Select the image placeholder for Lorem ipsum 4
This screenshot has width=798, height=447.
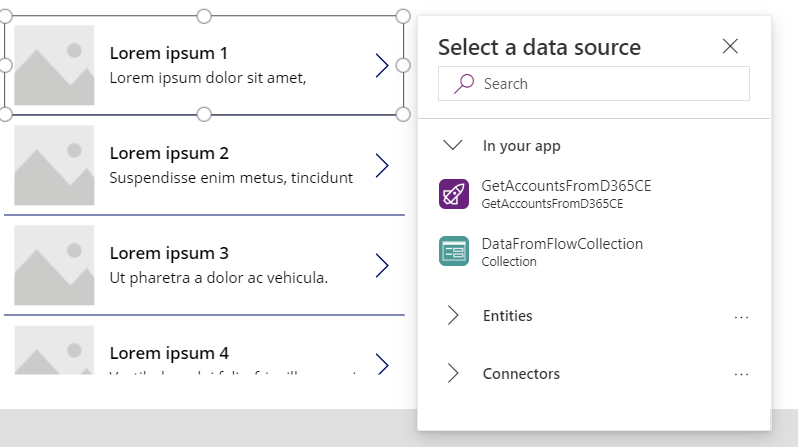(54, 350)
